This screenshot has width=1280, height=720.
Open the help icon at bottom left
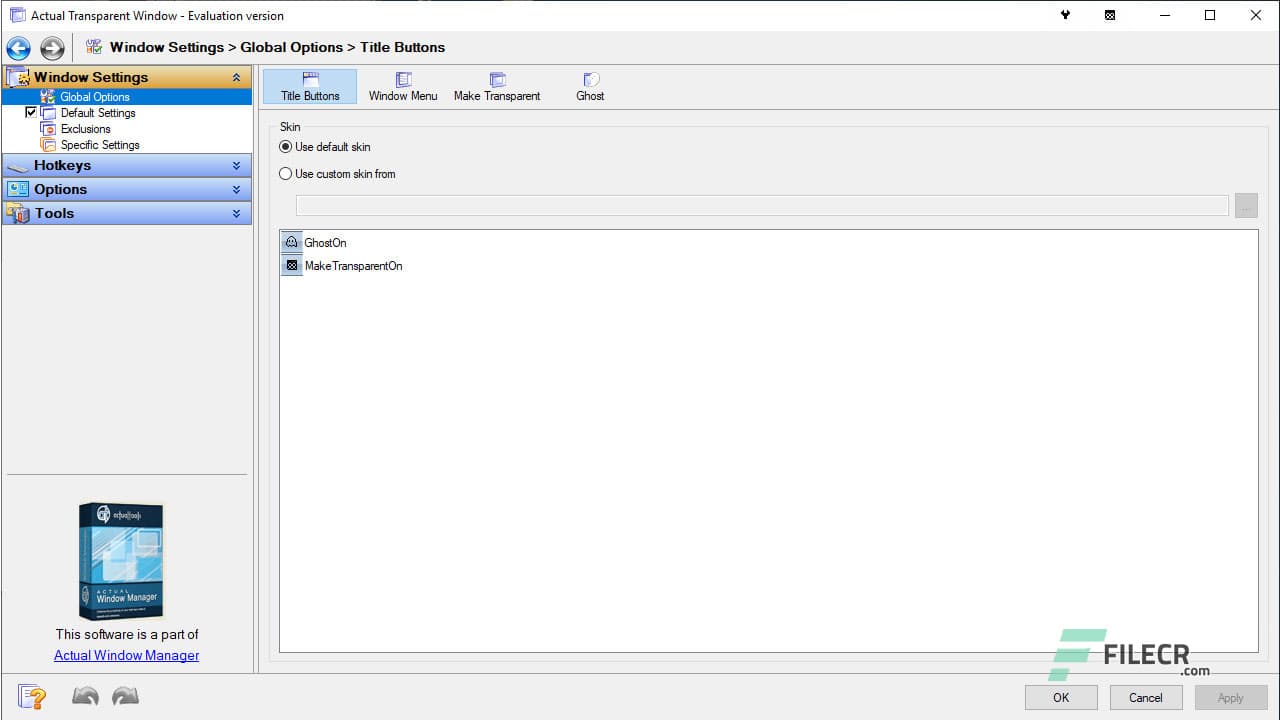tap(32, 696)
